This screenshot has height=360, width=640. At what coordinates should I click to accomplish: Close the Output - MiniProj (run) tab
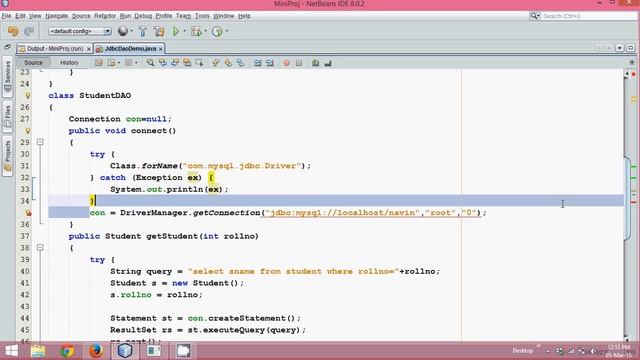(89, 49)
